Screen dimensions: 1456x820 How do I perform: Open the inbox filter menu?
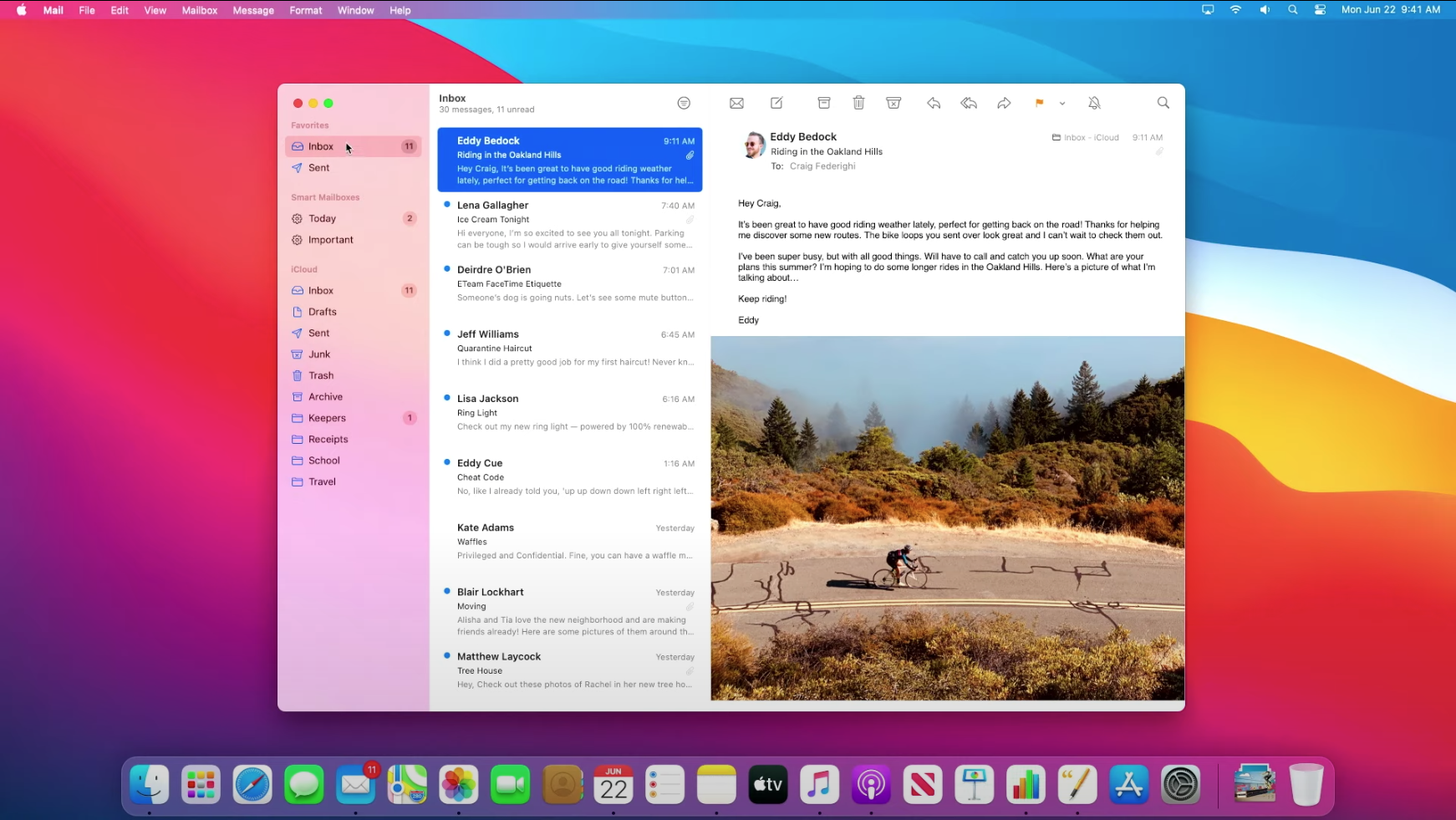click(x=684, y=102)
